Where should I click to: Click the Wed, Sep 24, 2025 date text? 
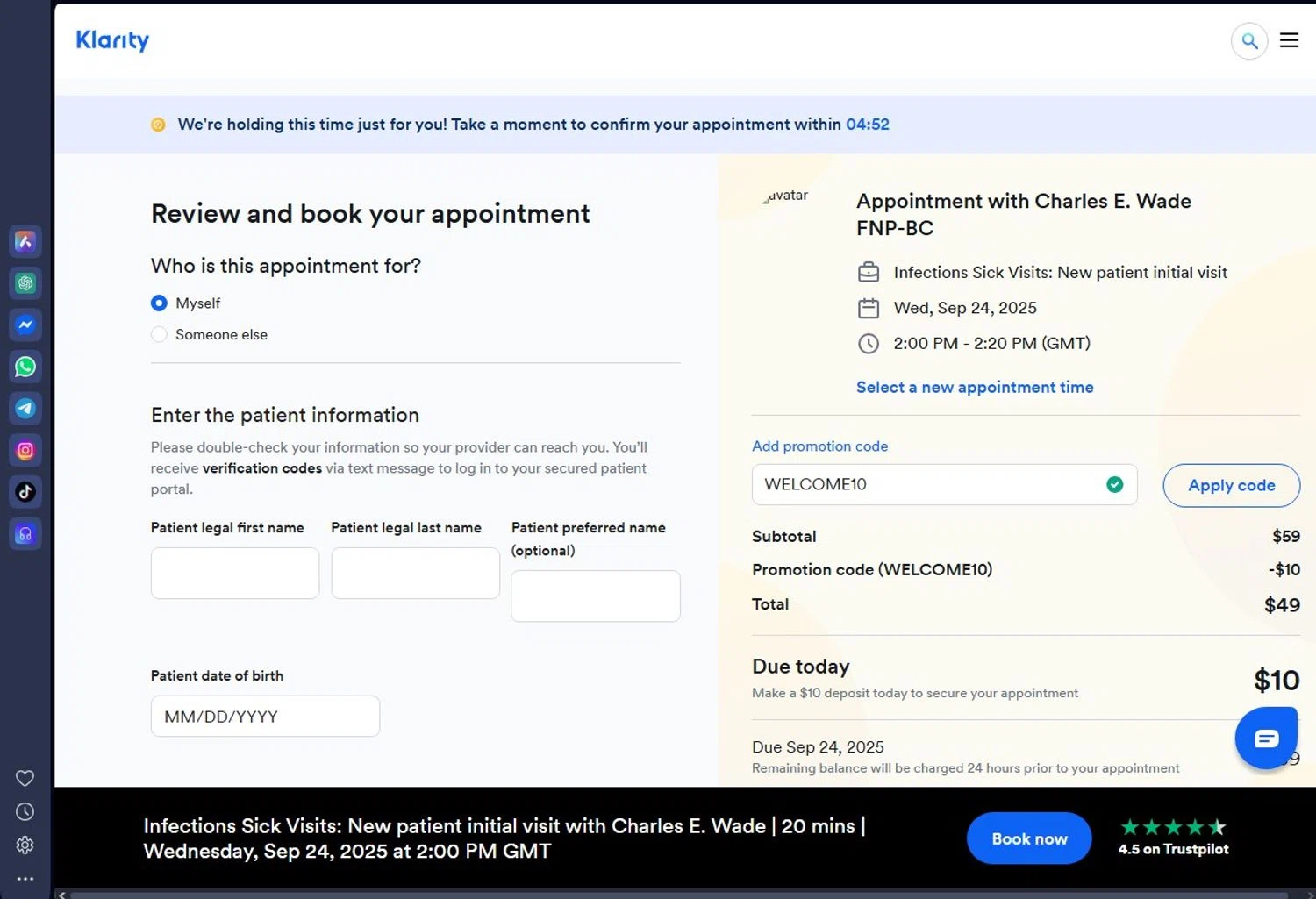point(965,308)
